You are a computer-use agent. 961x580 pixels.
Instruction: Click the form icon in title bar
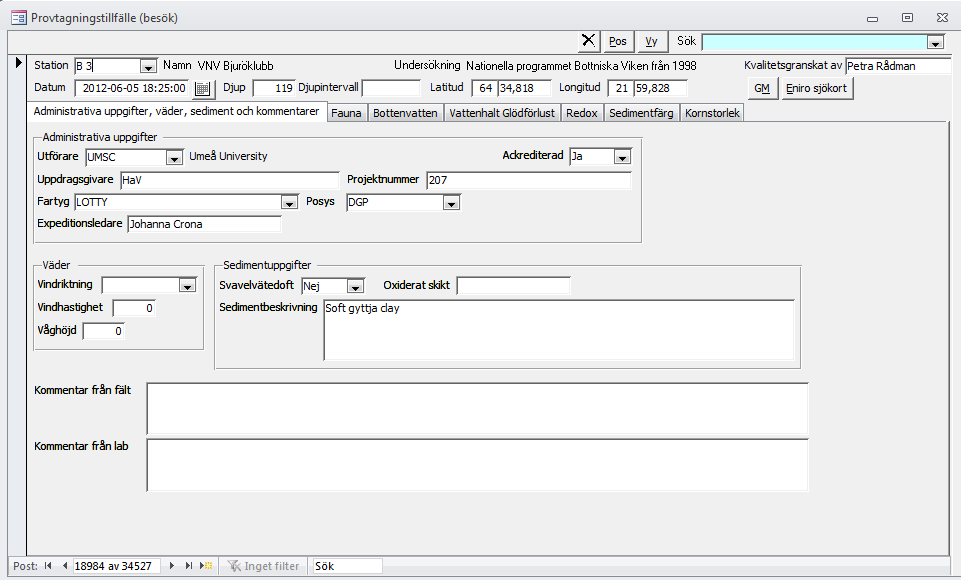click(18, 17)
